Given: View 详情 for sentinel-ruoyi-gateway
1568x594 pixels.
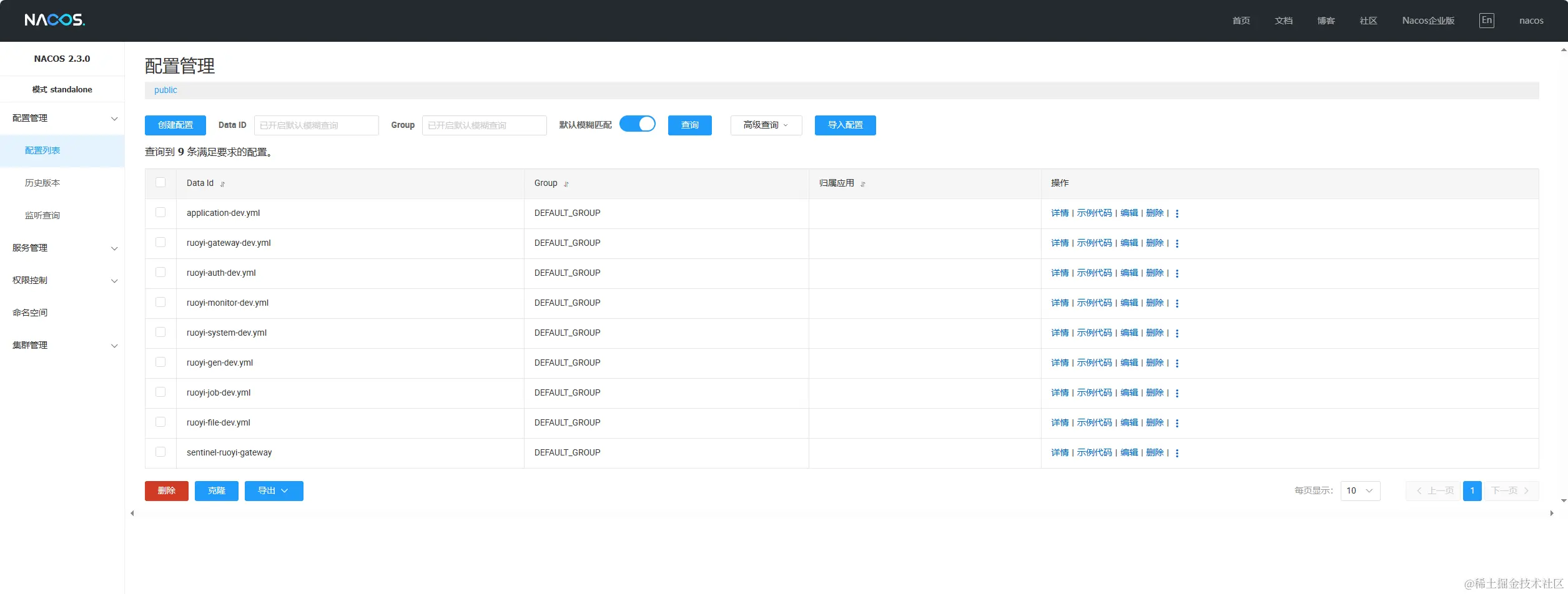Looking at the screenshot, I should (1060, 453).
